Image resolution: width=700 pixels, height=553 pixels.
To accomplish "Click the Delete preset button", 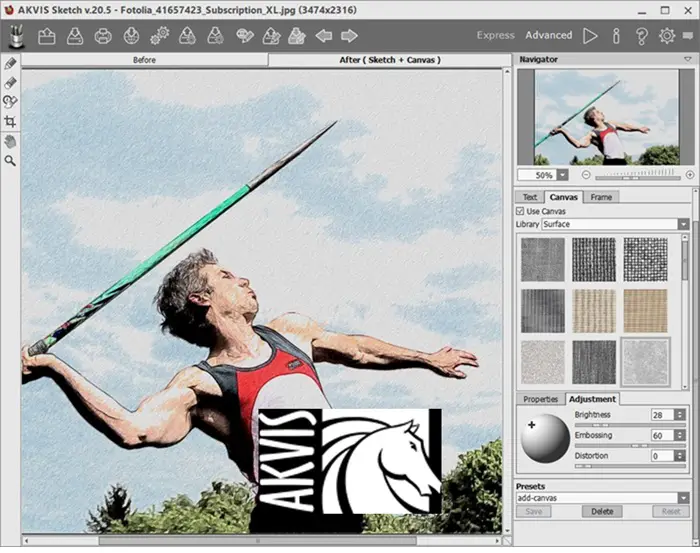I will [x=602, y=511].
